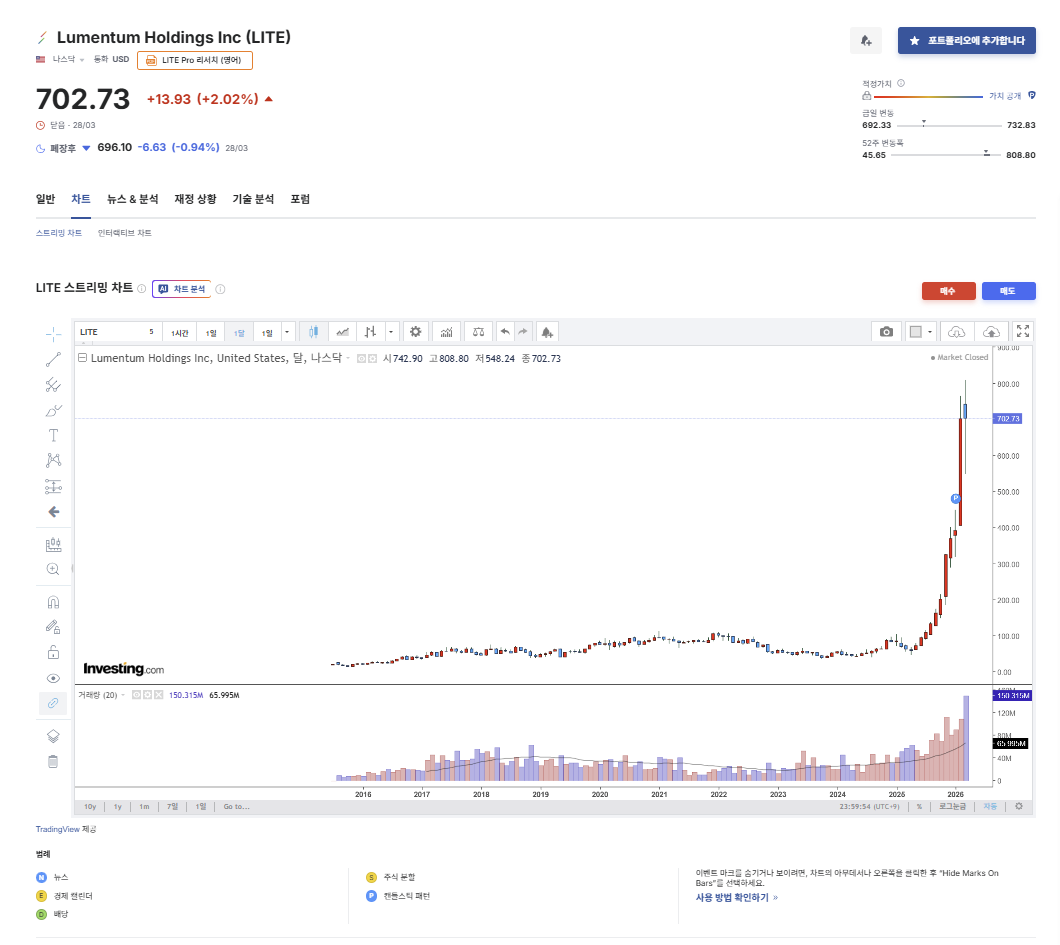Click the LITE symbol input field

(118, 332)
